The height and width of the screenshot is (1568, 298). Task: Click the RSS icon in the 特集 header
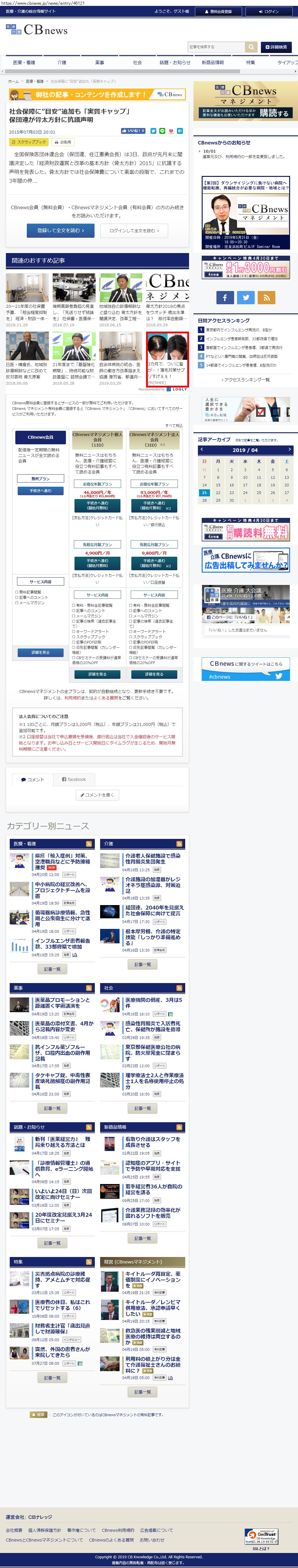point(89,1262)
